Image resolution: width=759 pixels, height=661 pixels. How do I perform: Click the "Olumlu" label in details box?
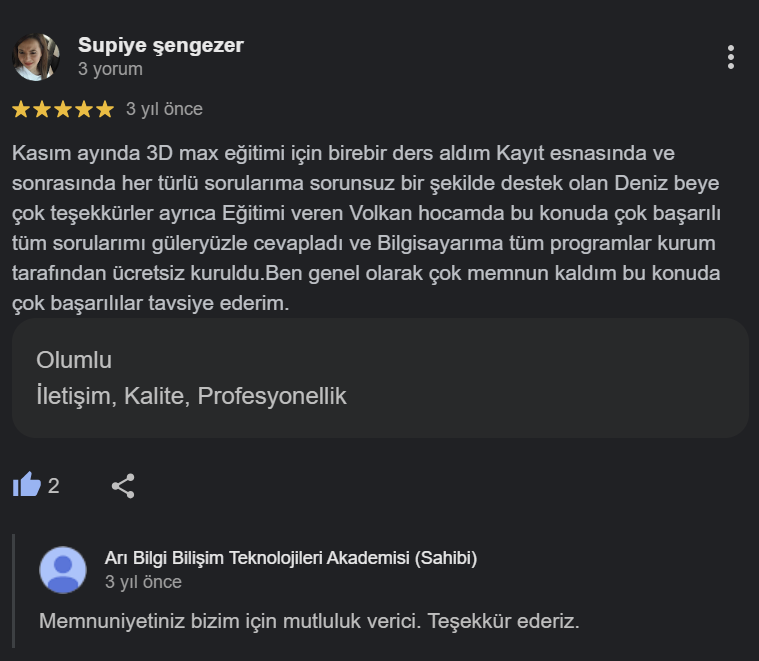(x=74, y=360)
